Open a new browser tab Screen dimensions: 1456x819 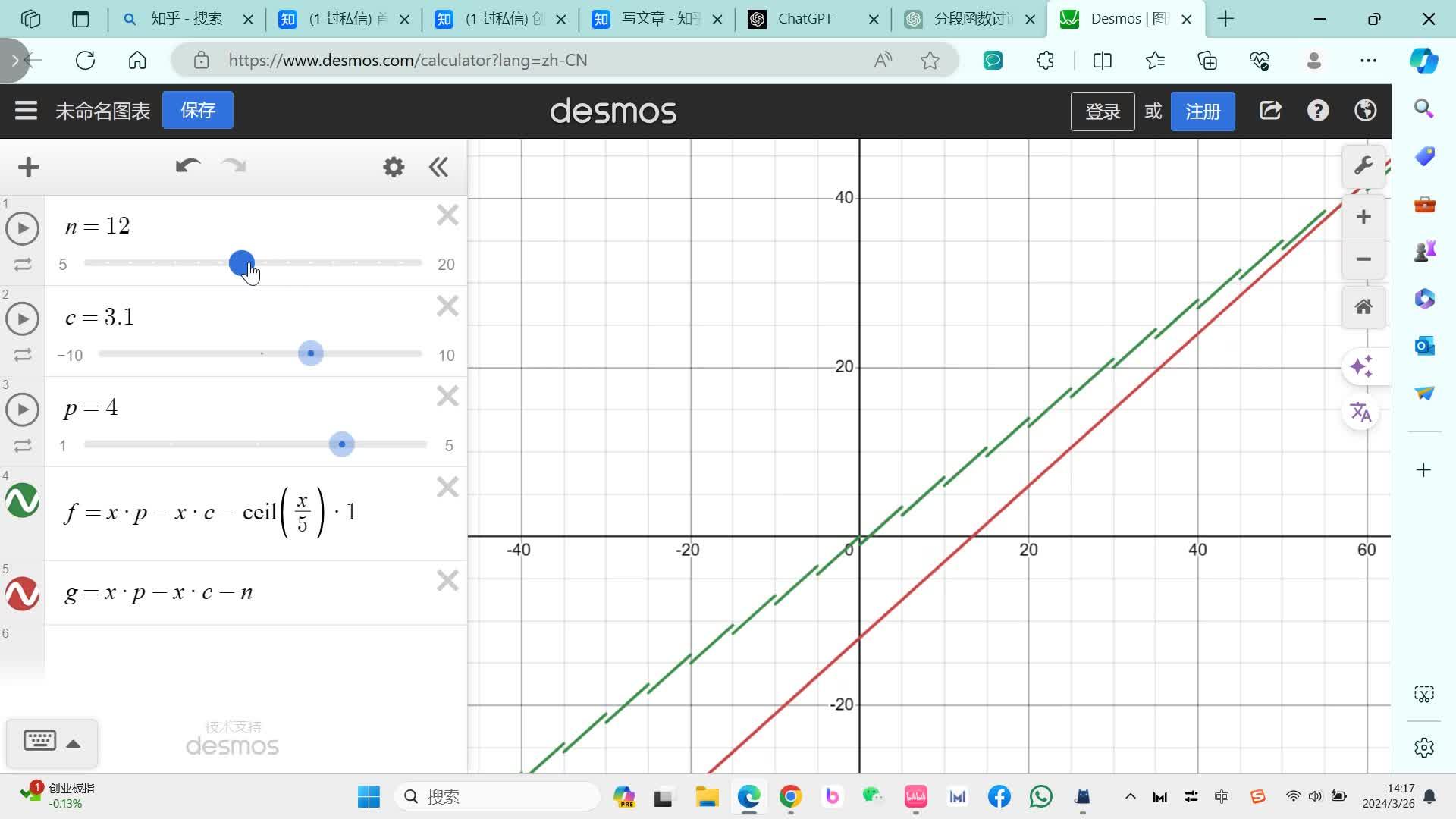(1225, 19)
